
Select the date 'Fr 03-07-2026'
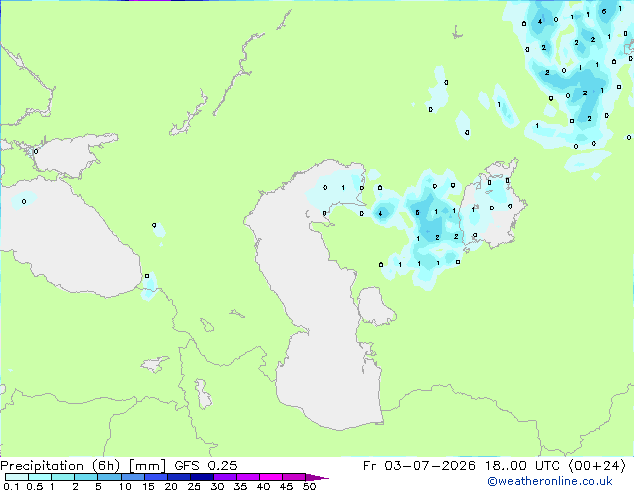point(419,466)
